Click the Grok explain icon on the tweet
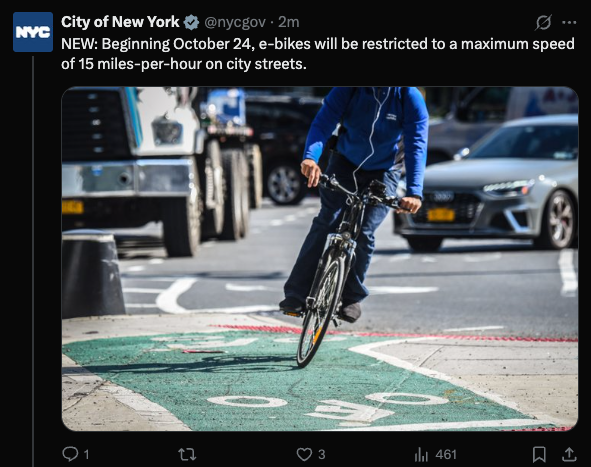This screenshot has height=467, width=591. (543, 23)
